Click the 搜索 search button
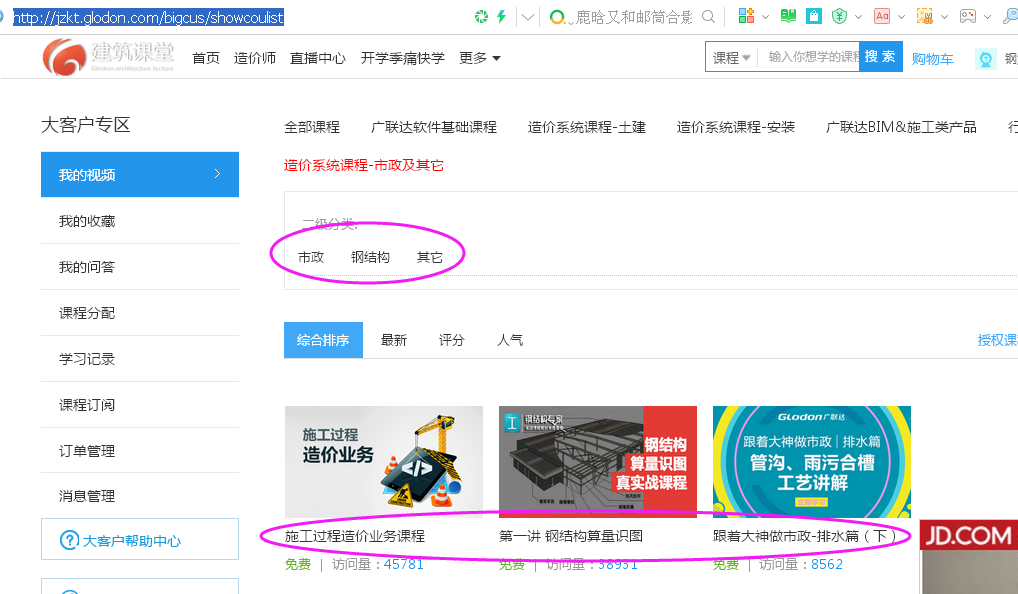The image size is (1018, 594). (x=880, y=56)
